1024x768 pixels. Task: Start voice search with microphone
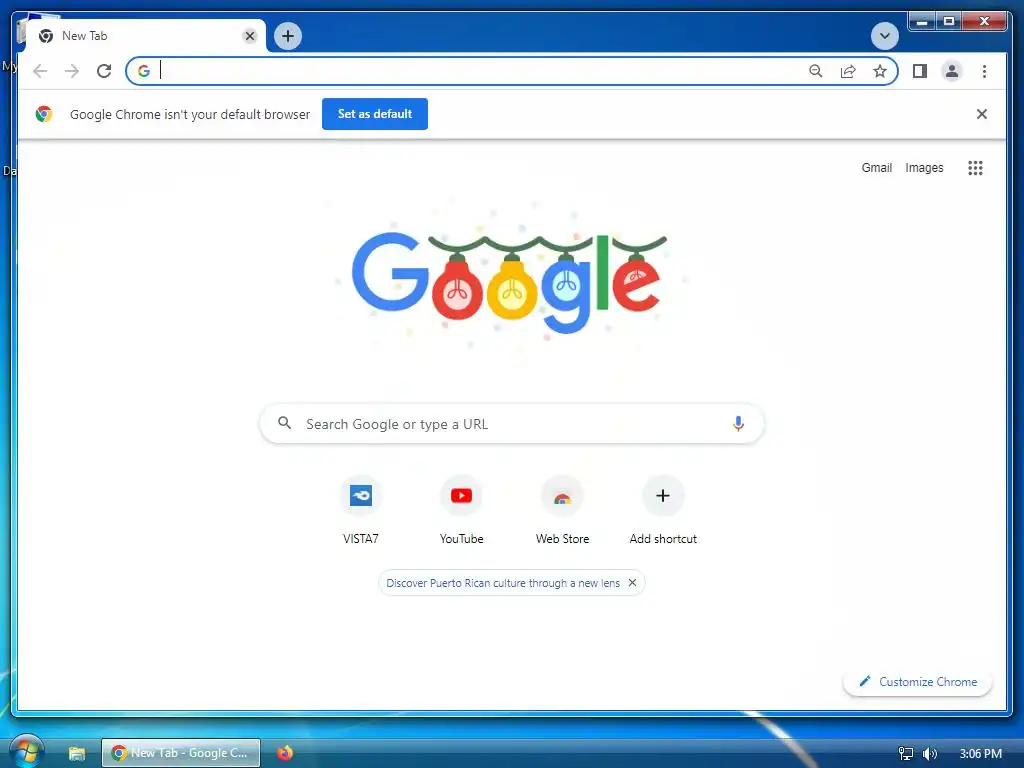[x=738, y=424]
